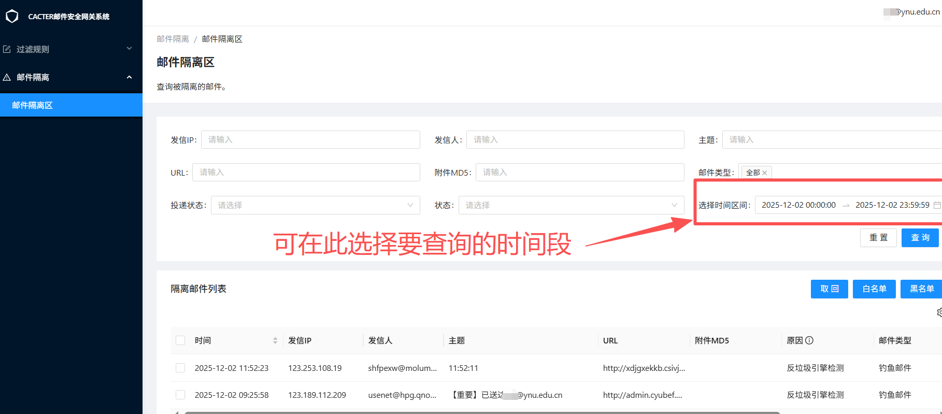
Task: Check the row dated 2025-12-02 11:52:23
Action: coord(180,368)
